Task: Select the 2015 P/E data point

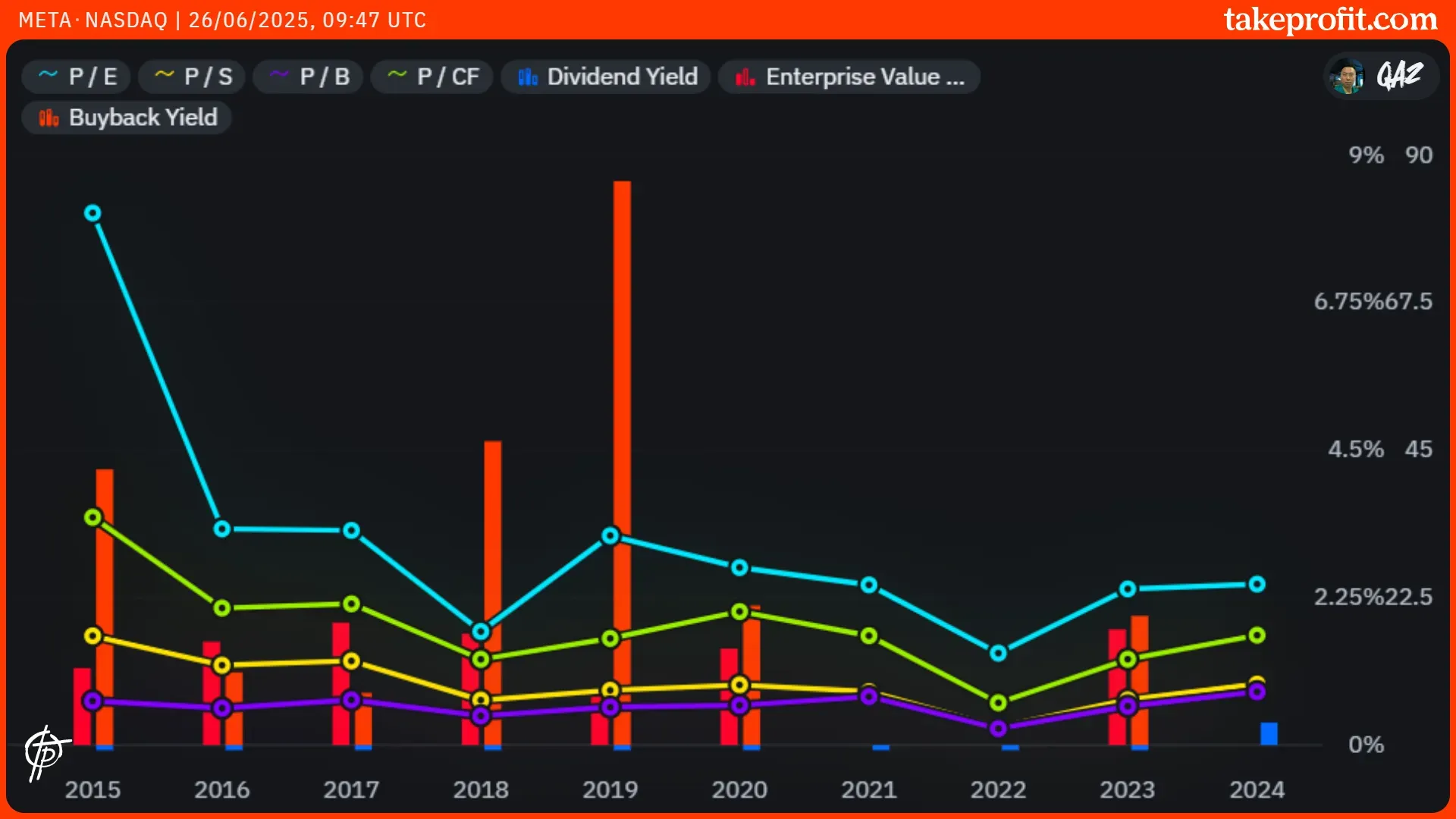Action: (x=93, y=213)
